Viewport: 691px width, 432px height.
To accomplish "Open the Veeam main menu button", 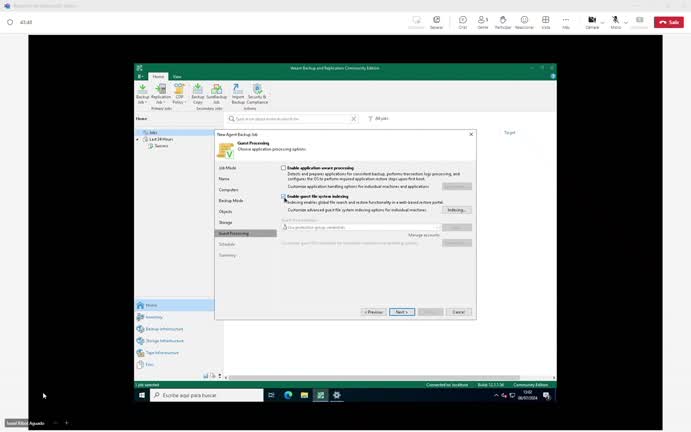I will (140, 76).
